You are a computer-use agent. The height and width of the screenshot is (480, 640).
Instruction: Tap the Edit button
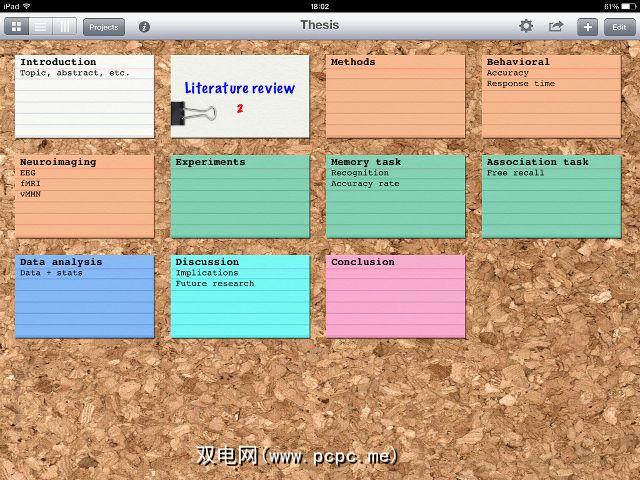[x=619, y=27]
